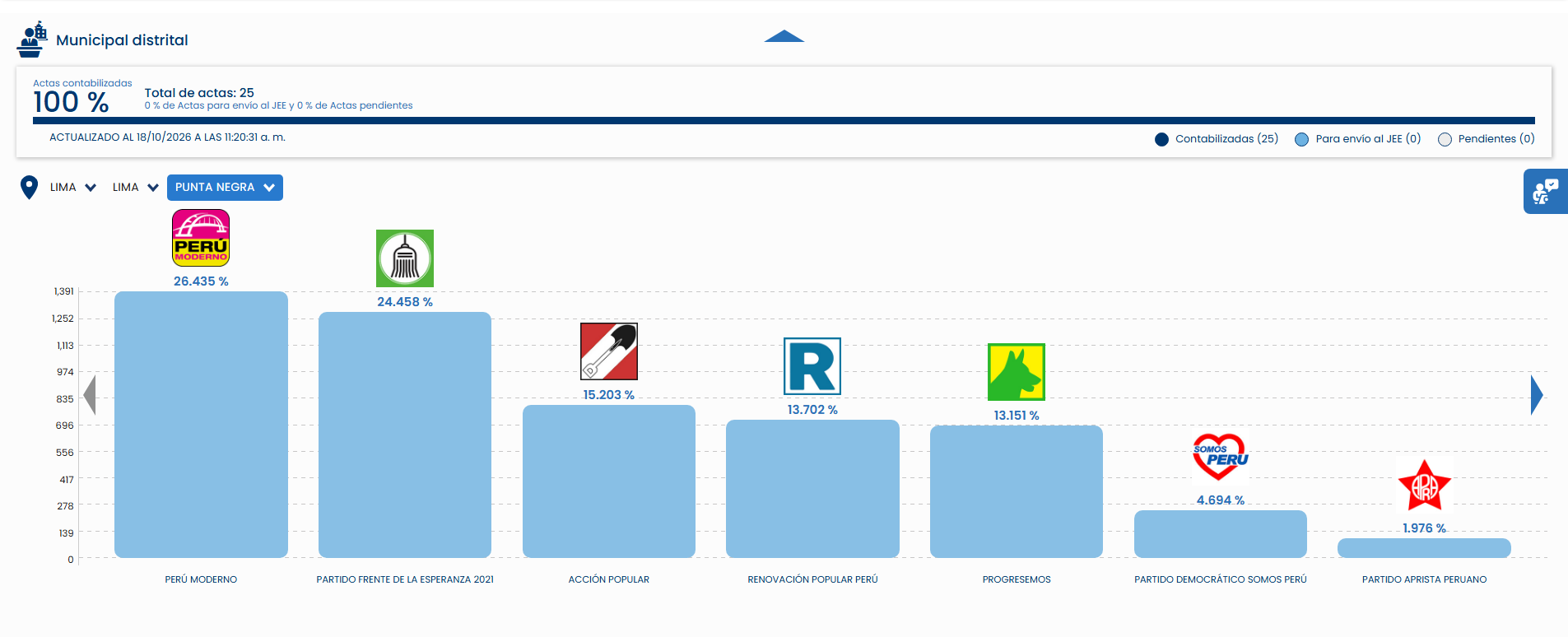Select the Para envío al JEE legend dot
This screenshot has width=1568, height=637.
(x=1301, y=139)
